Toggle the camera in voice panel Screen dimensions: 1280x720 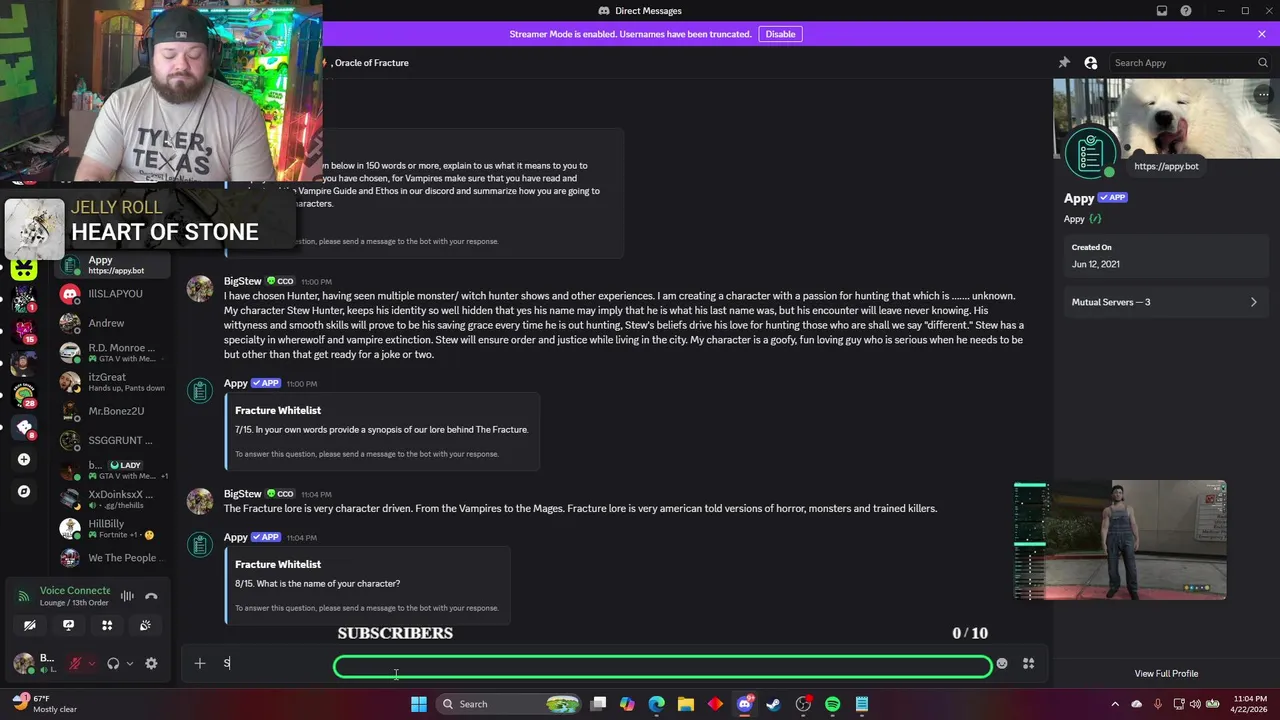click(x=30, y=625)
